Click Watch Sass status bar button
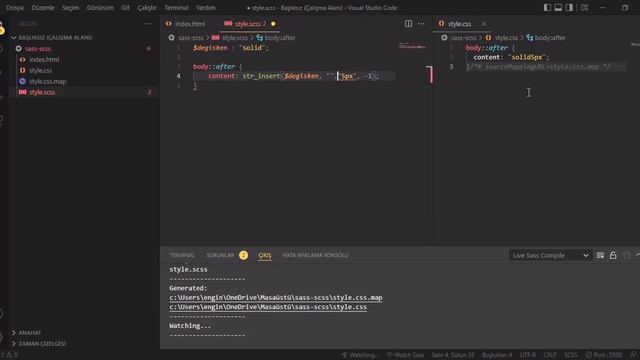640x360 pixels. point(405,355)
